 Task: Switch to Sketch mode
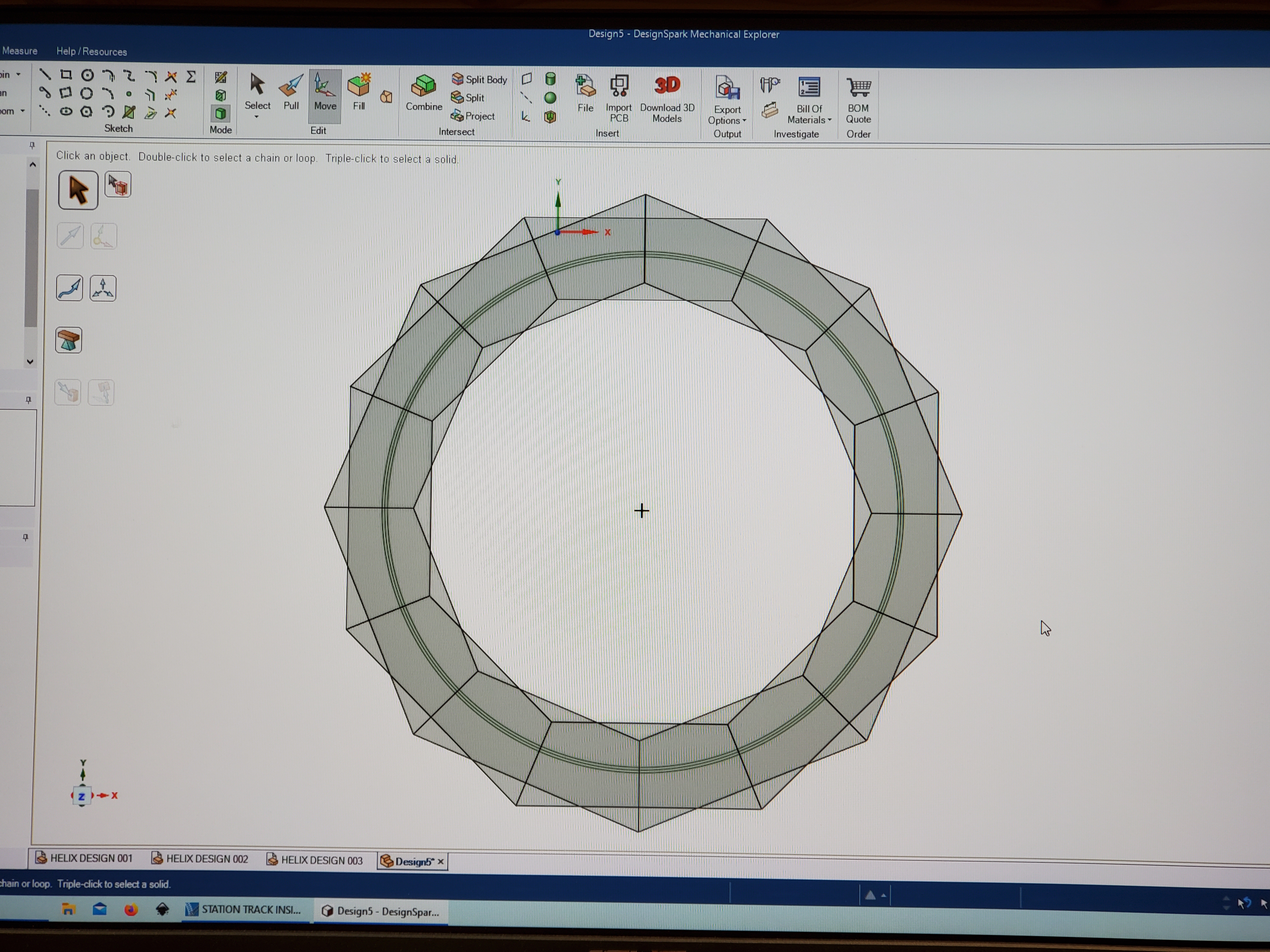coord(220,77)
